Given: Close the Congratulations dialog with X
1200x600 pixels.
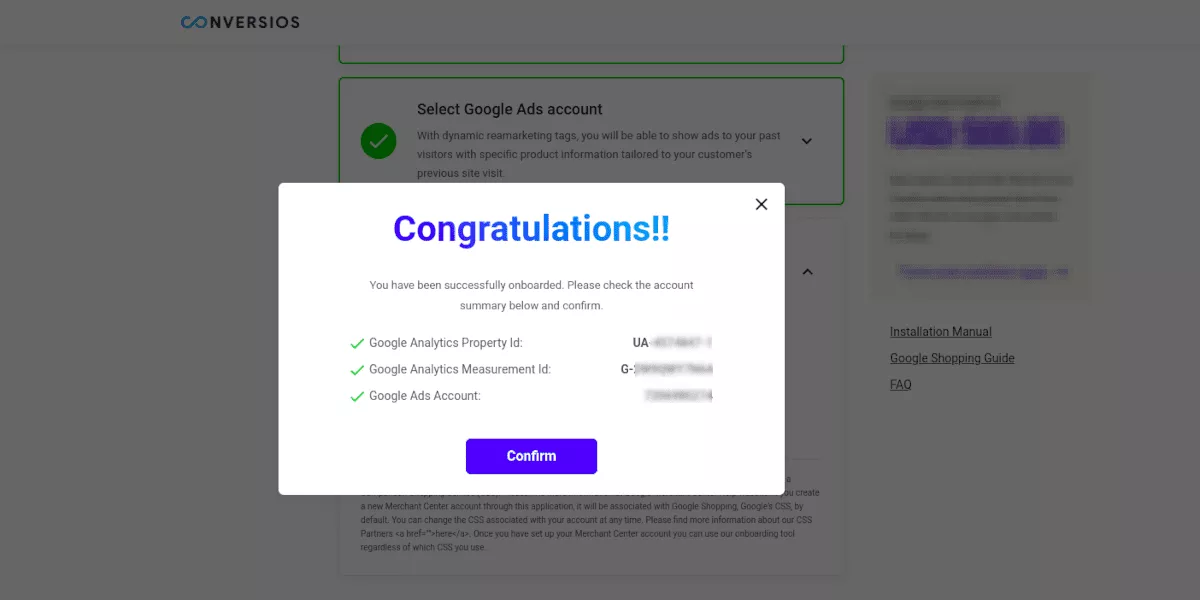Looking at the screenshot, I should click(x=761, y=204).
